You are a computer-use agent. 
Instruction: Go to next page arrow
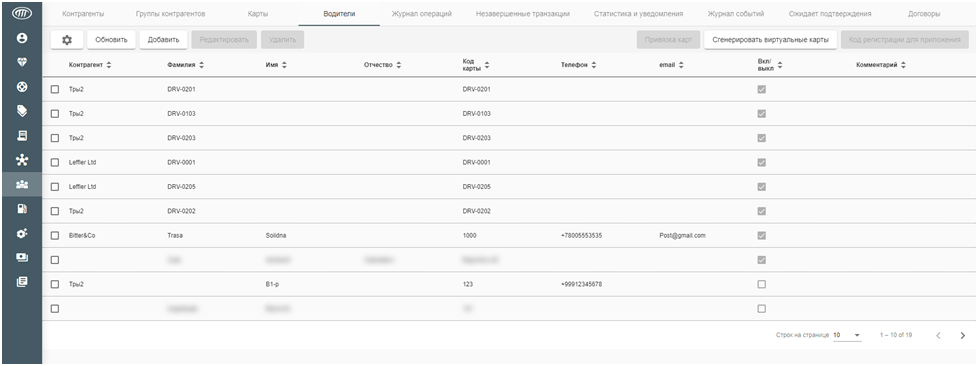click(x=962, y=335)
